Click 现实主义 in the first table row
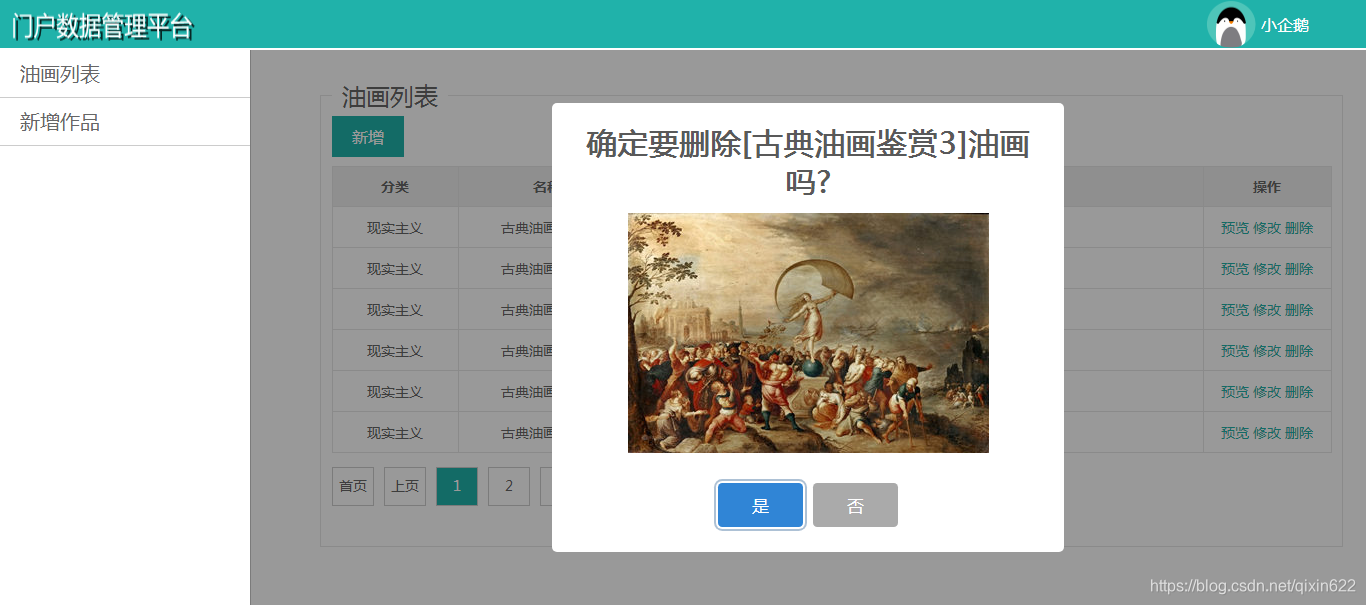 (x=395, y=228)
